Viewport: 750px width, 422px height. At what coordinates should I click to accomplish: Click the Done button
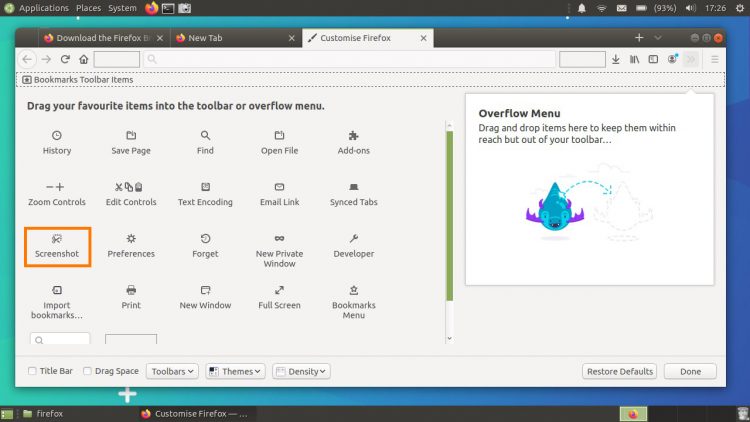690,371
